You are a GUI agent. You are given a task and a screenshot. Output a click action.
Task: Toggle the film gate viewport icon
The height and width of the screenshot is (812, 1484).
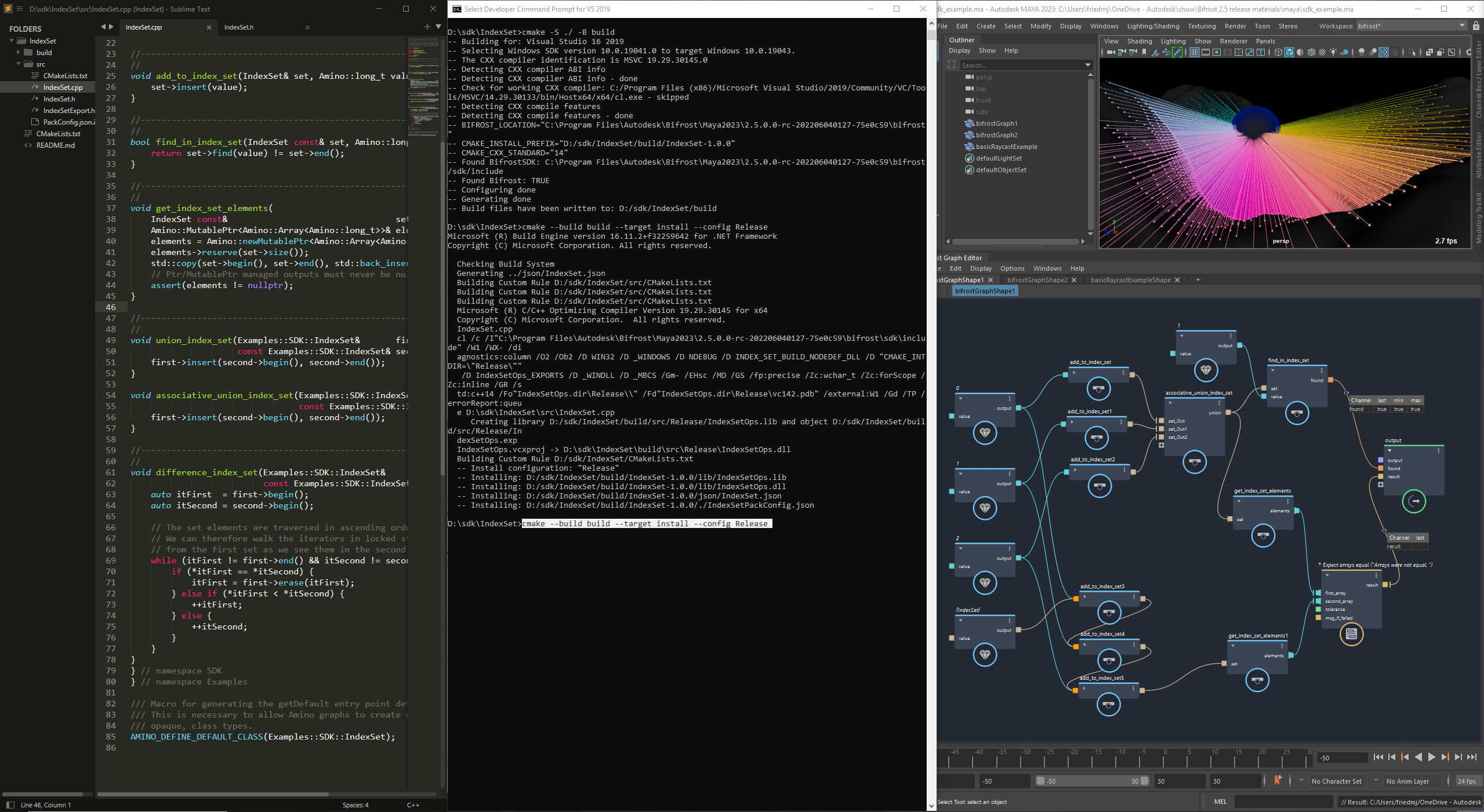click(x=1206, y=52)
